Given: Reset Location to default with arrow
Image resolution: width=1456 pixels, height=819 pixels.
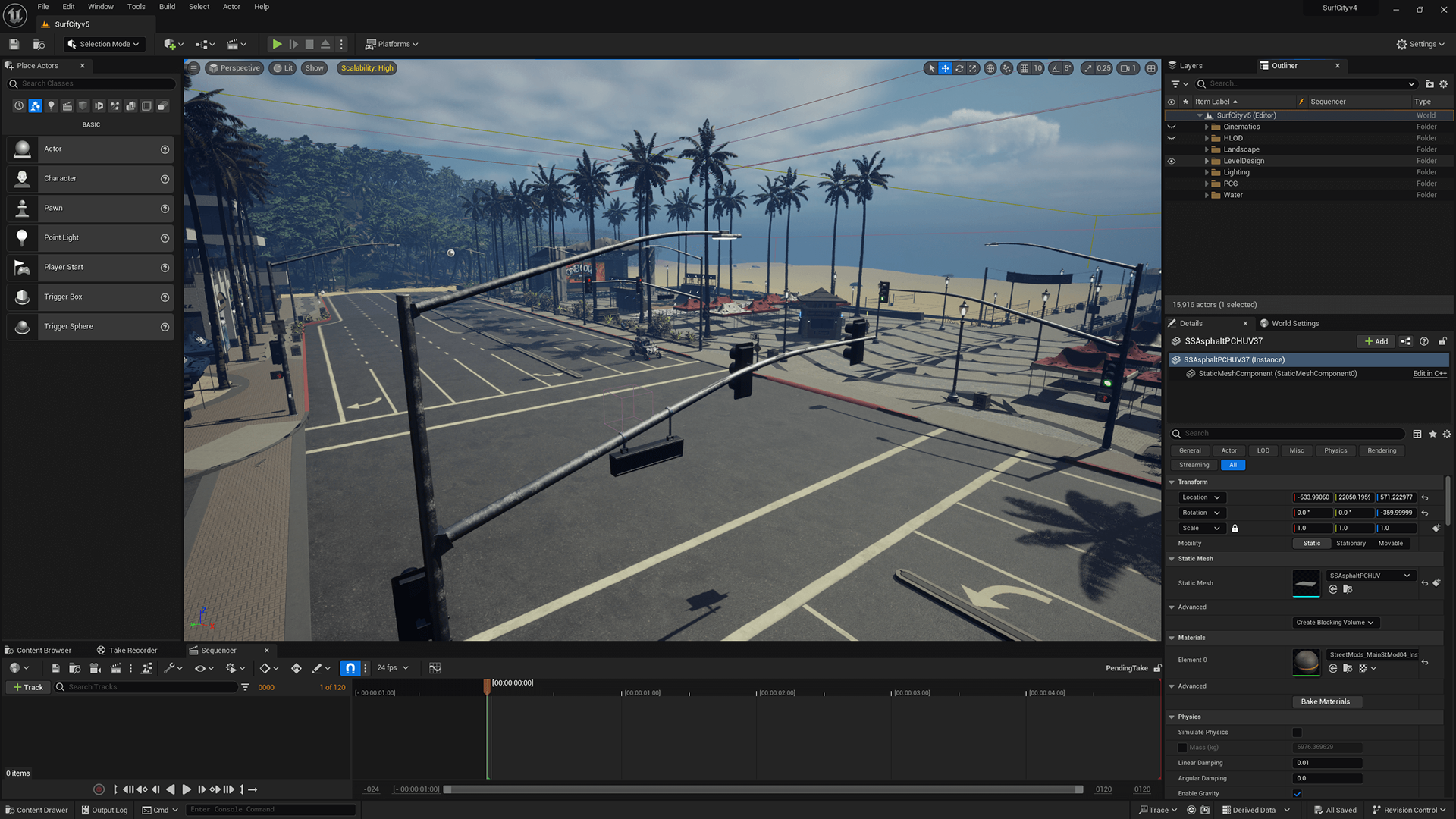Looking at the screenshot, I should (1425, 498).
